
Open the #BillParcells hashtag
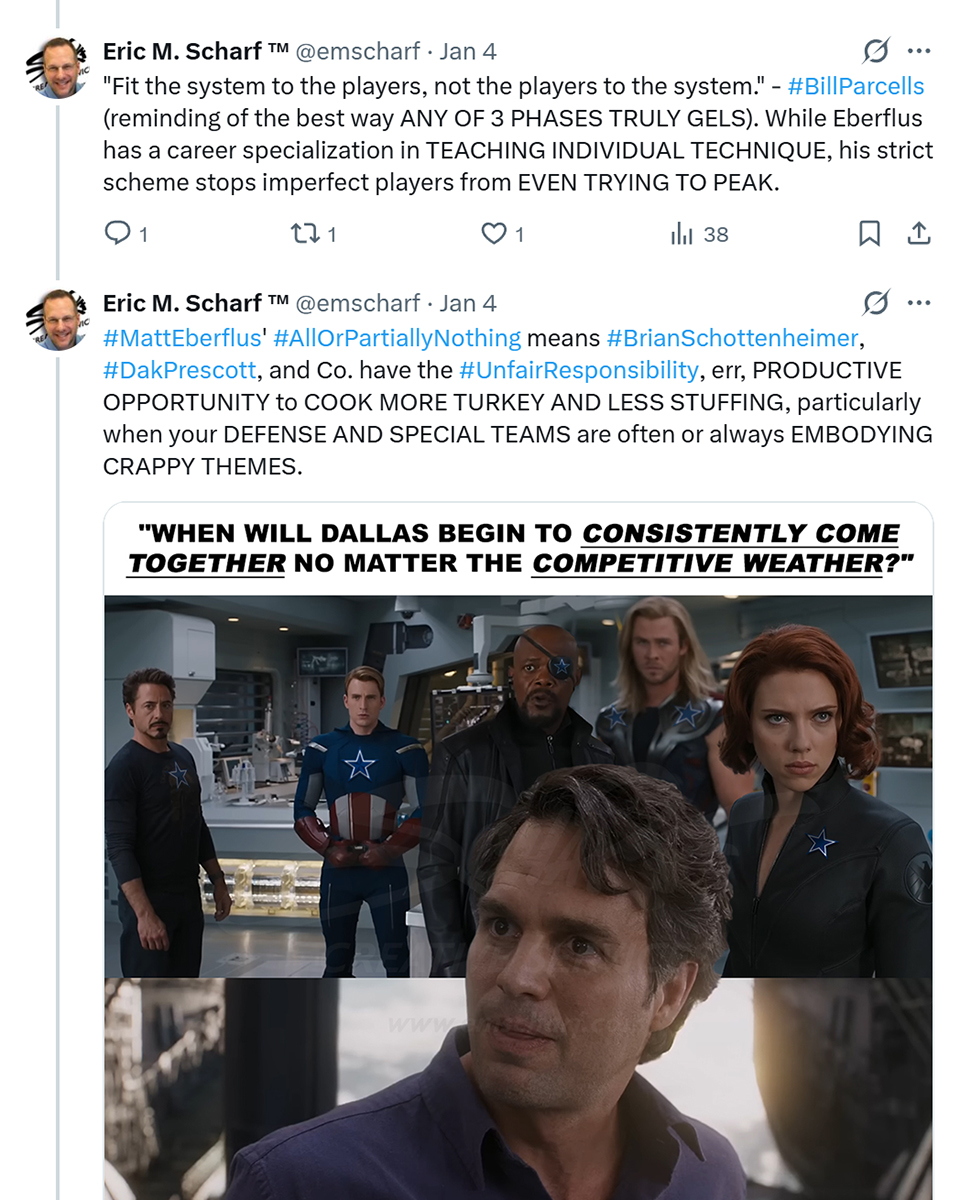[856, 86]
